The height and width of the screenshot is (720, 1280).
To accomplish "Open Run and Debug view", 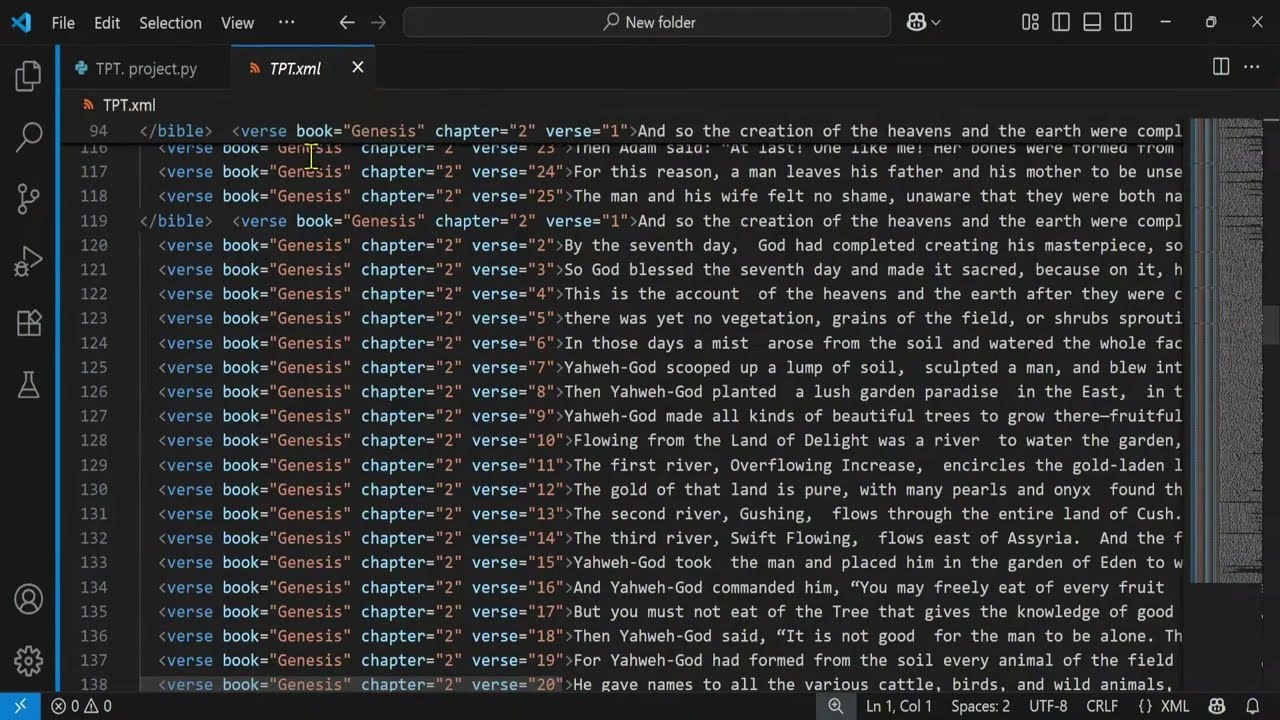I will click(x=29, y=261).
